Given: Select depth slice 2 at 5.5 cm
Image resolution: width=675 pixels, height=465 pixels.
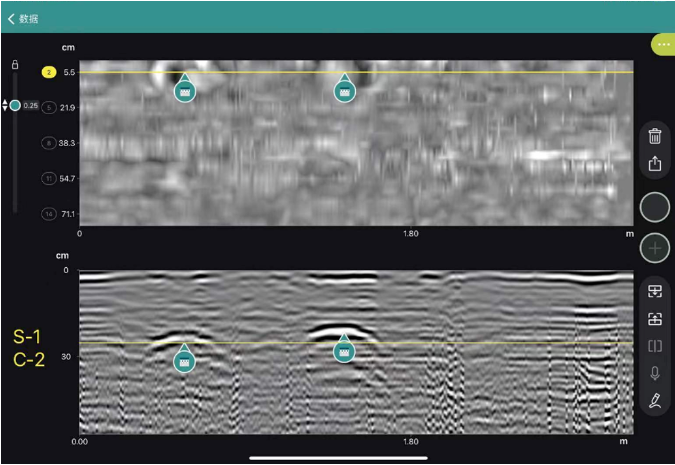Looking at the screenshot, I should point(48,73).
